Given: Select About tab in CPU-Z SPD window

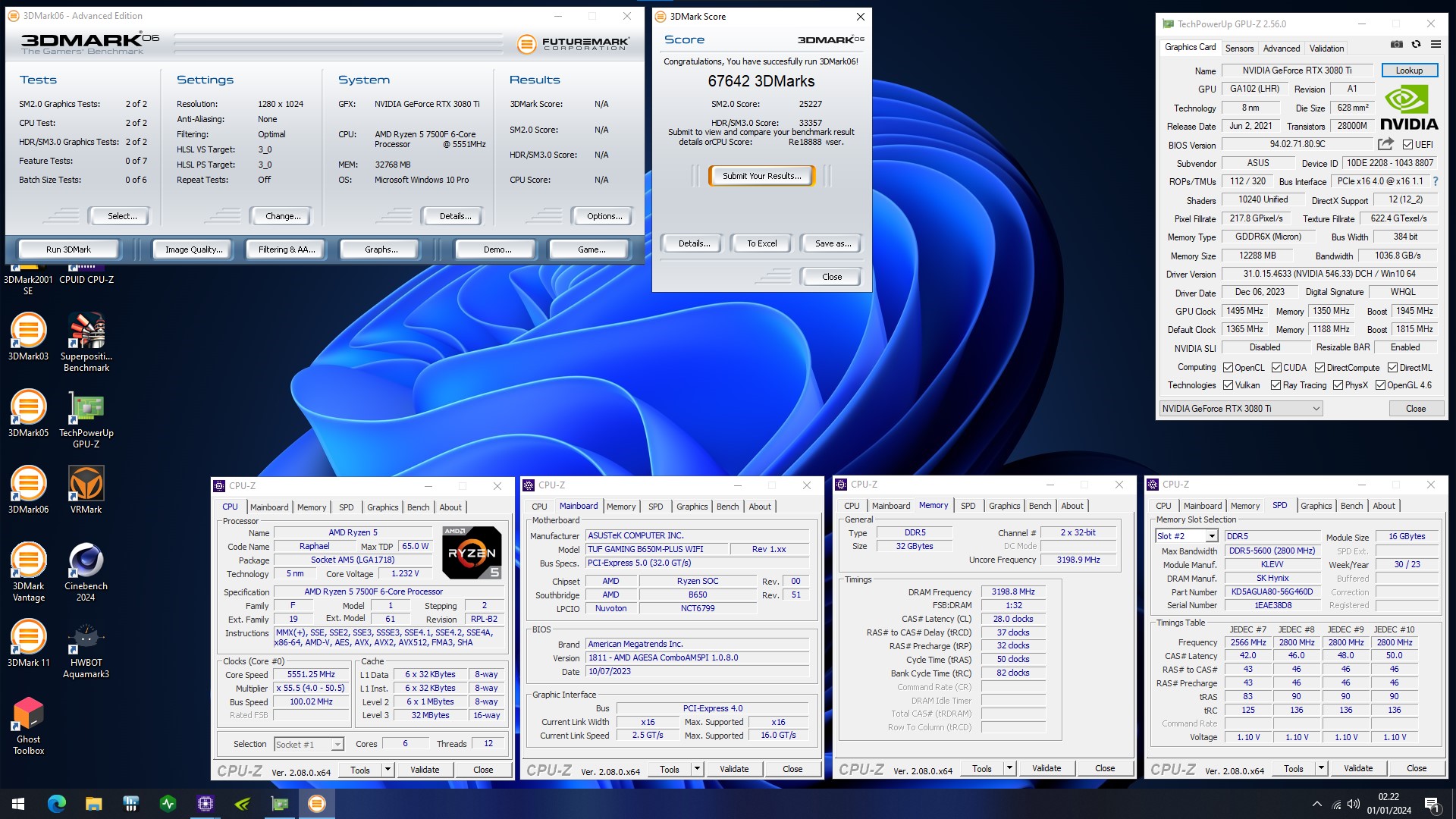Looking at the screenshot, I should tap(1383, 506).
